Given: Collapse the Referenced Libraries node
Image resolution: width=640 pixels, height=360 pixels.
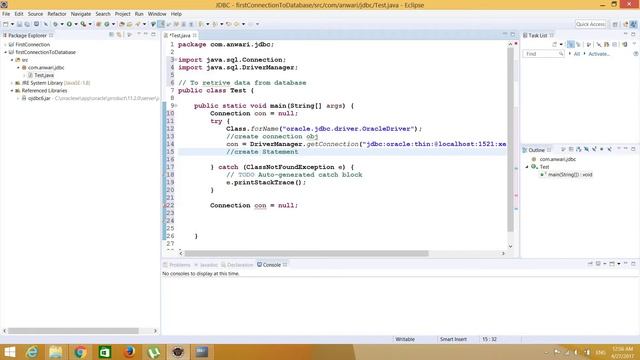Looking at the screenshot, I should [12, 91].
